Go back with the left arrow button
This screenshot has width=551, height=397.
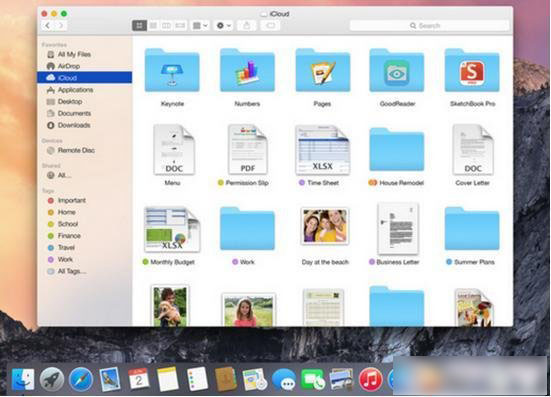[48, 25]
